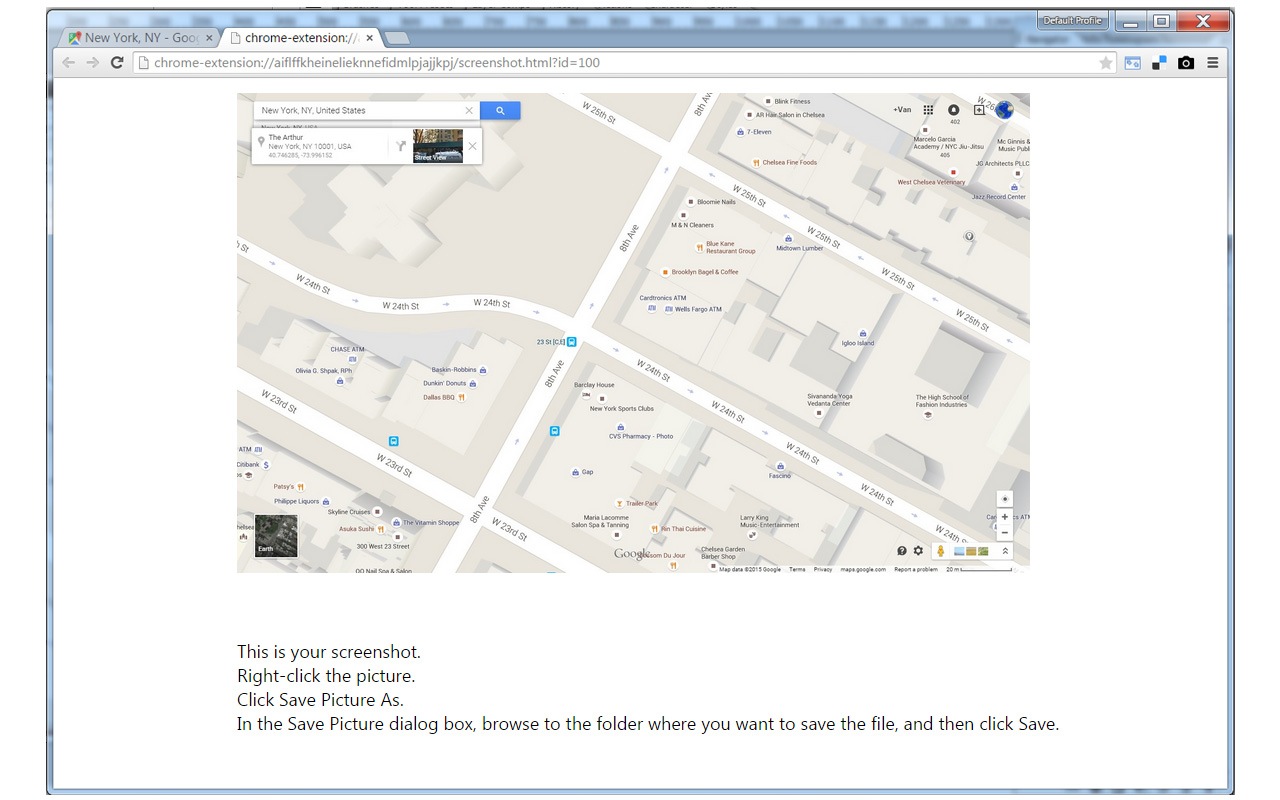This screenshot has height=800, width=1280.
Task: Click the blue and black checkered extension icon
Action: (x=1159, y=63)
